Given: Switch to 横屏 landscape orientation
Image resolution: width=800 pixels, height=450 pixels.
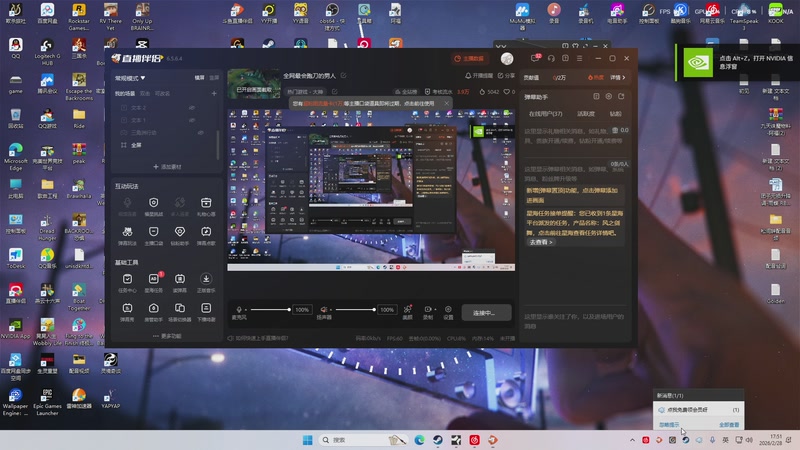Looking at the screenshot, I should click(x=199, y=78).
